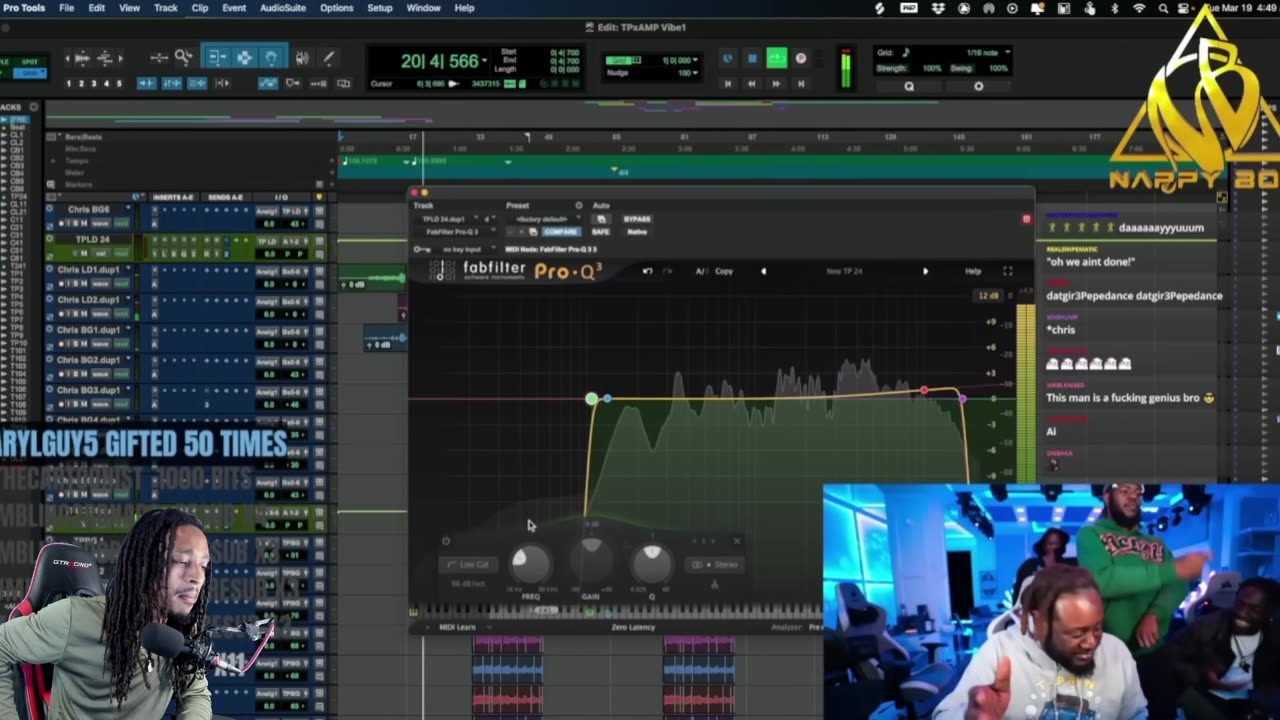The height and width of the screenshot is (720, 1280).
Task: Click undo arrow in Pro-Q 3 header
Action: point(646,271)
